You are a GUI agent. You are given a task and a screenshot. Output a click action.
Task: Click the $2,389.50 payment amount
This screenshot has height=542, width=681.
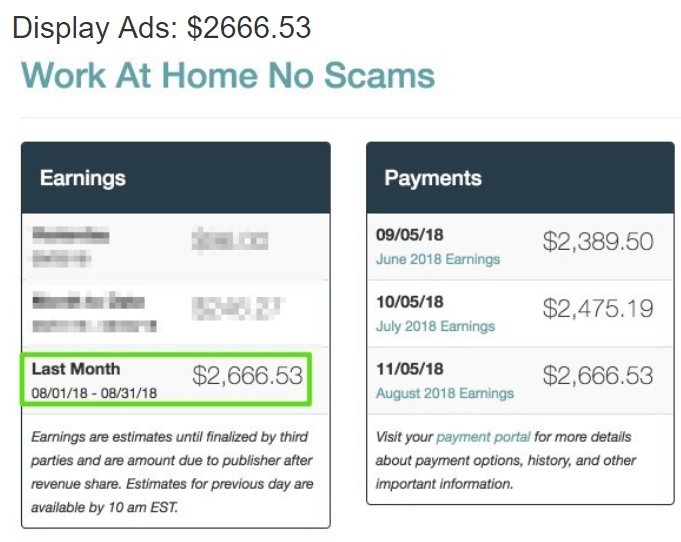coord(598,241)
